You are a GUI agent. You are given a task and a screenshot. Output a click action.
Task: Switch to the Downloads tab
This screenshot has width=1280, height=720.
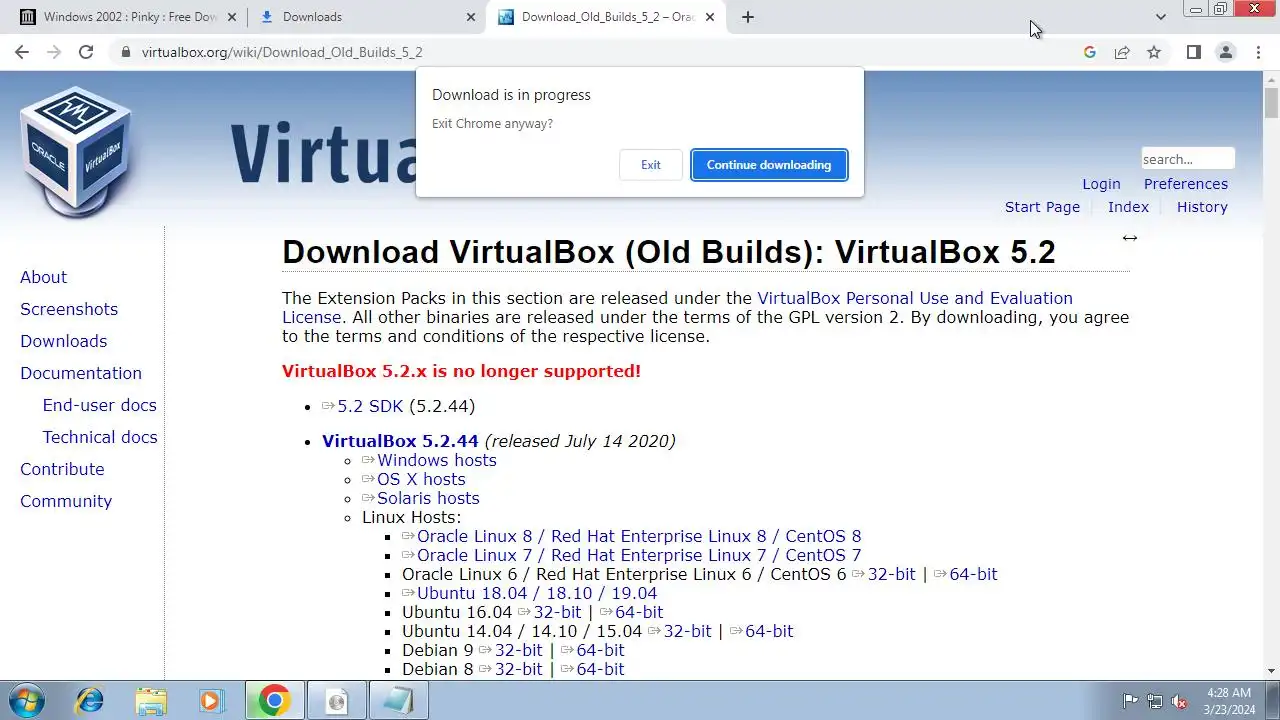coord(367,17)
